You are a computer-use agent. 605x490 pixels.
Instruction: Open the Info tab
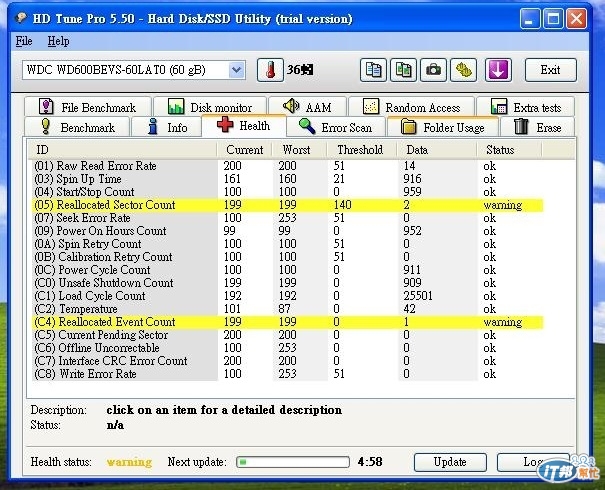click(x=167, y=127)
